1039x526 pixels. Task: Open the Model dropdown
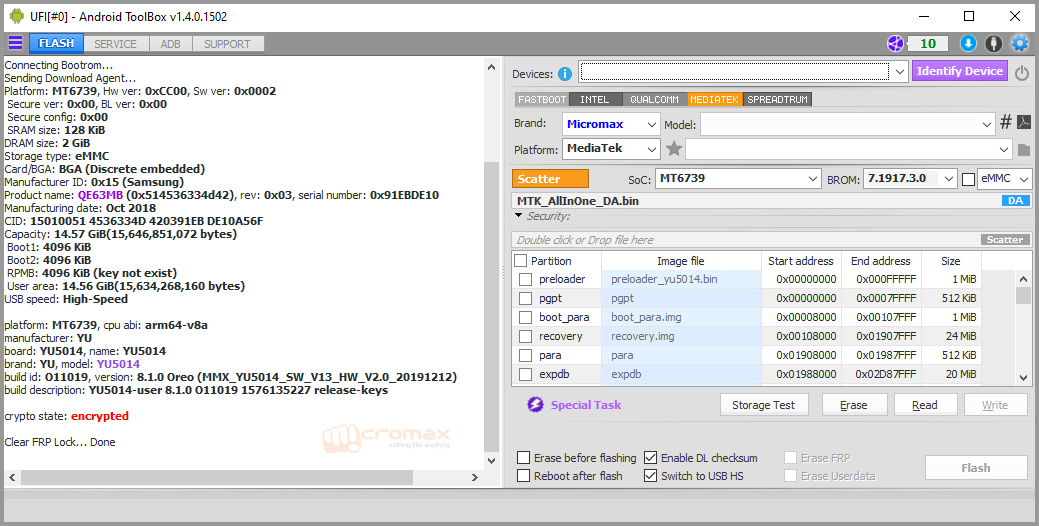click(x=987, y=125)
